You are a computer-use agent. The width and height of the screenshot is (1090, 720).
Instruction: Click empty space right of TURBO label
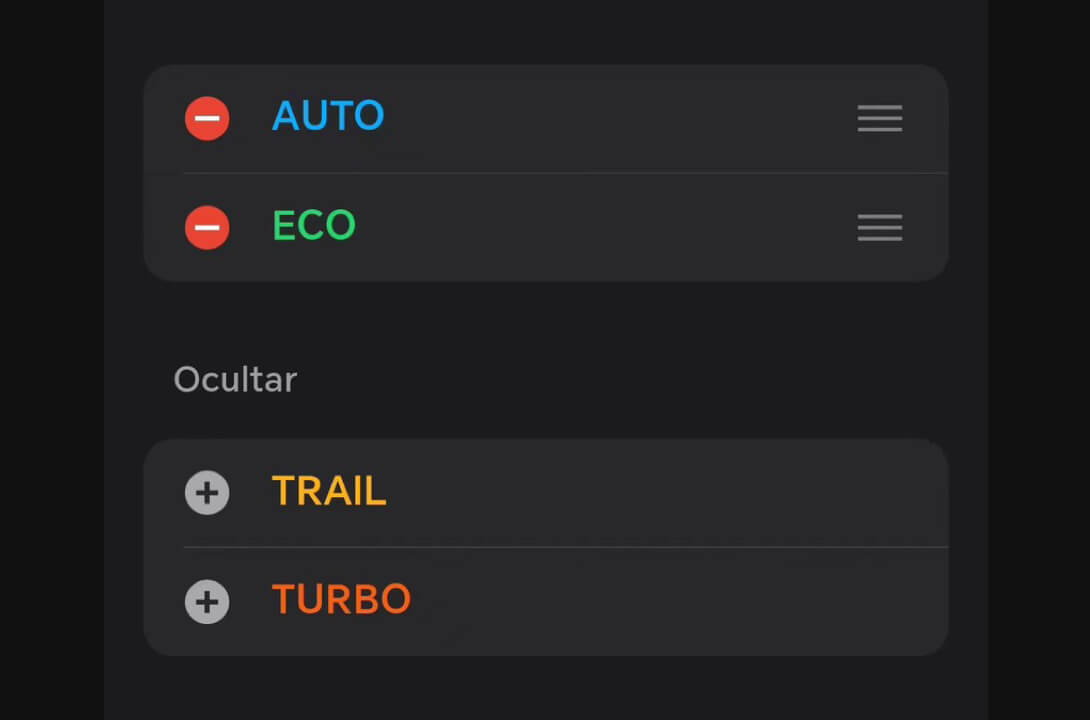[650, 602]
